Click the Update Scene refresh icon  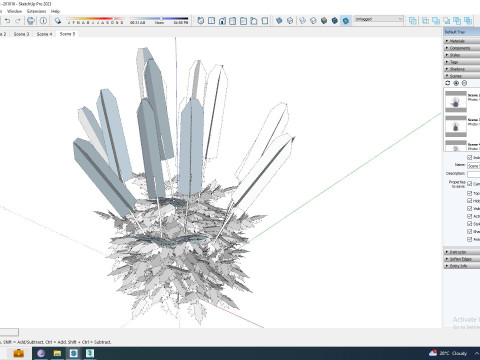(x=448, y=83)
